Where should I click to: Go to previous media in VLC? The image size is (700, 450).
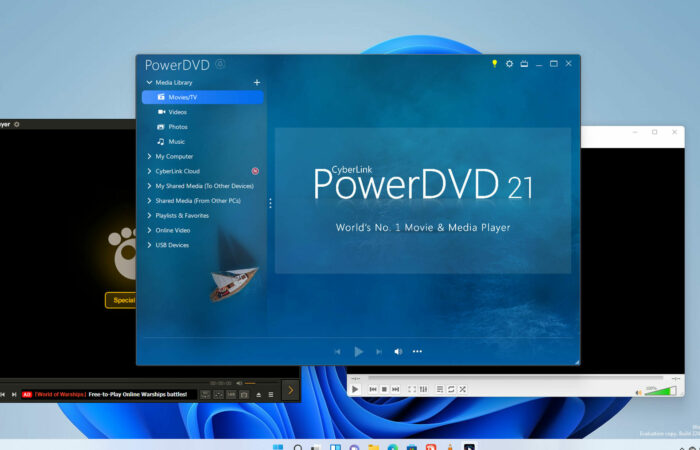(x=373, y=389)
